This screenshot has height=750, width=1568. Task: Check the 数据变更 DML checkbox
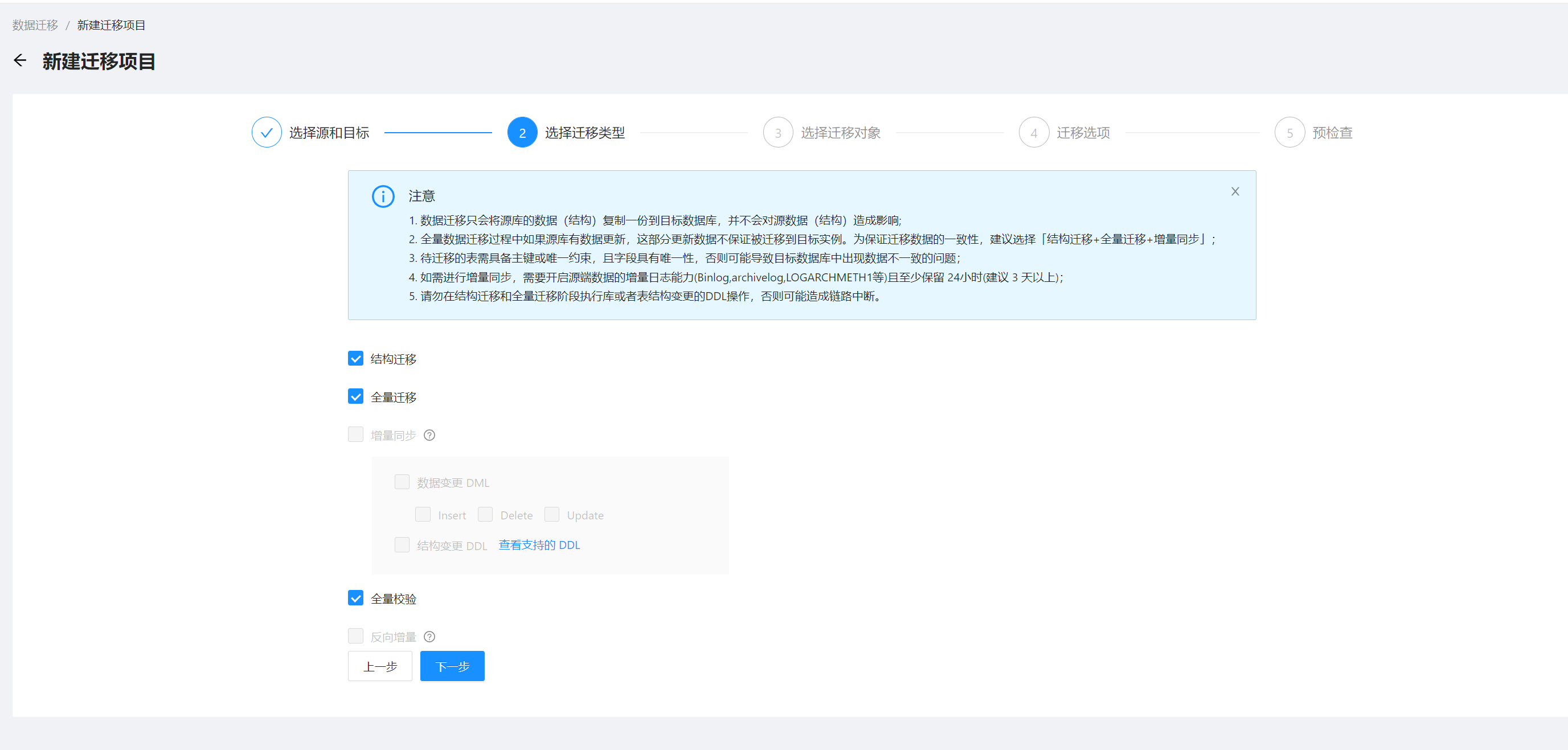pyautogui.click(x=402, y=482)
